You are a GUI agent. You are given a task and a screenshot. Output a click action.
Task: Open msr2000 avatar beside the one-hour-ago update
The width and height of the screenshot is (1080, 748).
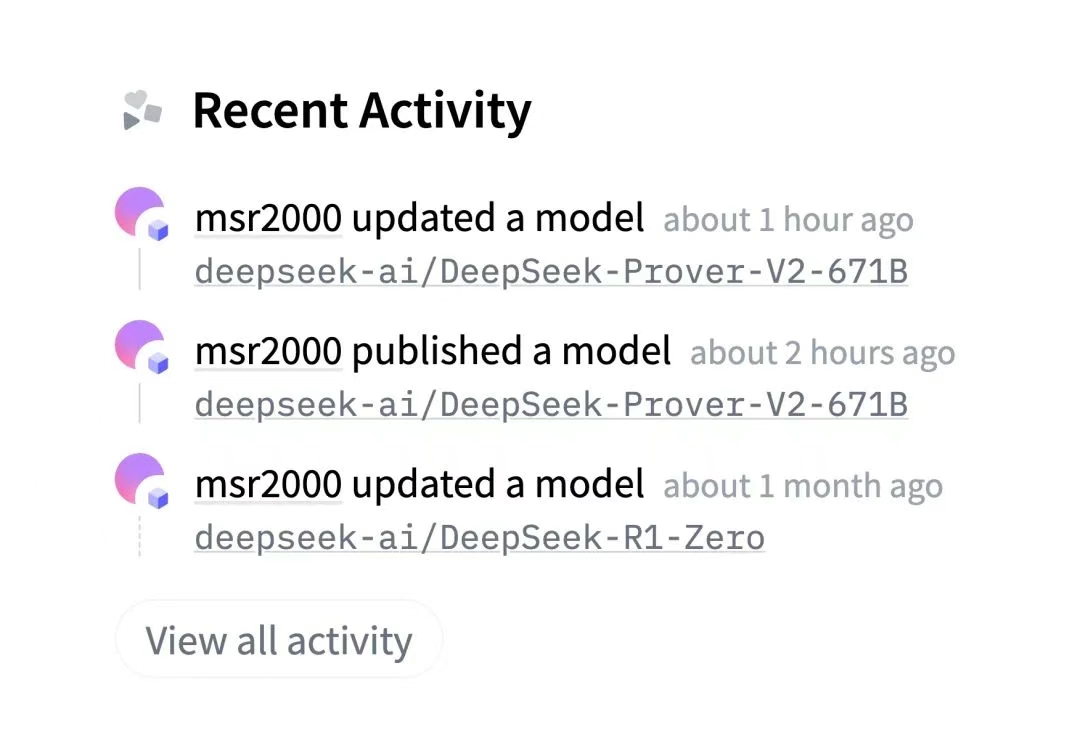click(x=139, y=211)
